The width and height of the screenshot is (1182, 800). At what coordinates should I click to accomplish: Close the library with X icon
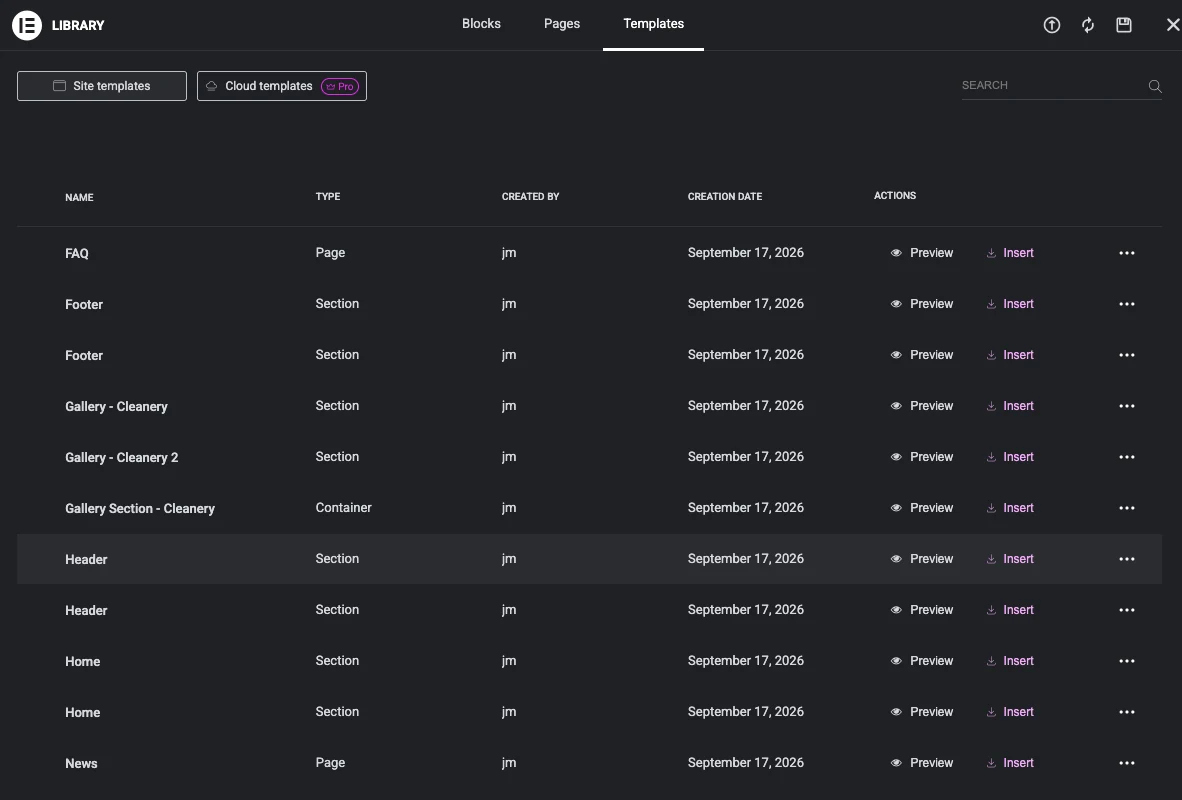(x=1173, y=25)
